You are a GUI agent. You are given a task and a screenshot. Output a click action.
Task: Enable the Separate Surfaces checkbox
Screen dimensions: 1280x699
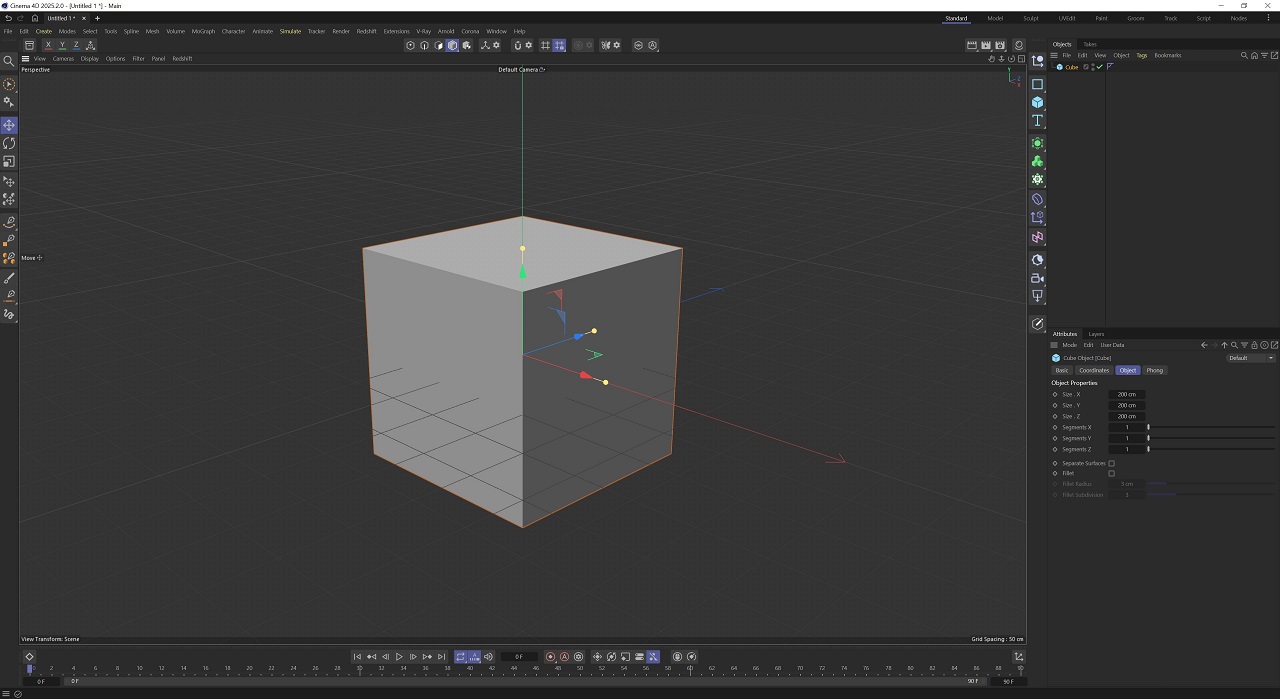click(x=1111, y=463)
